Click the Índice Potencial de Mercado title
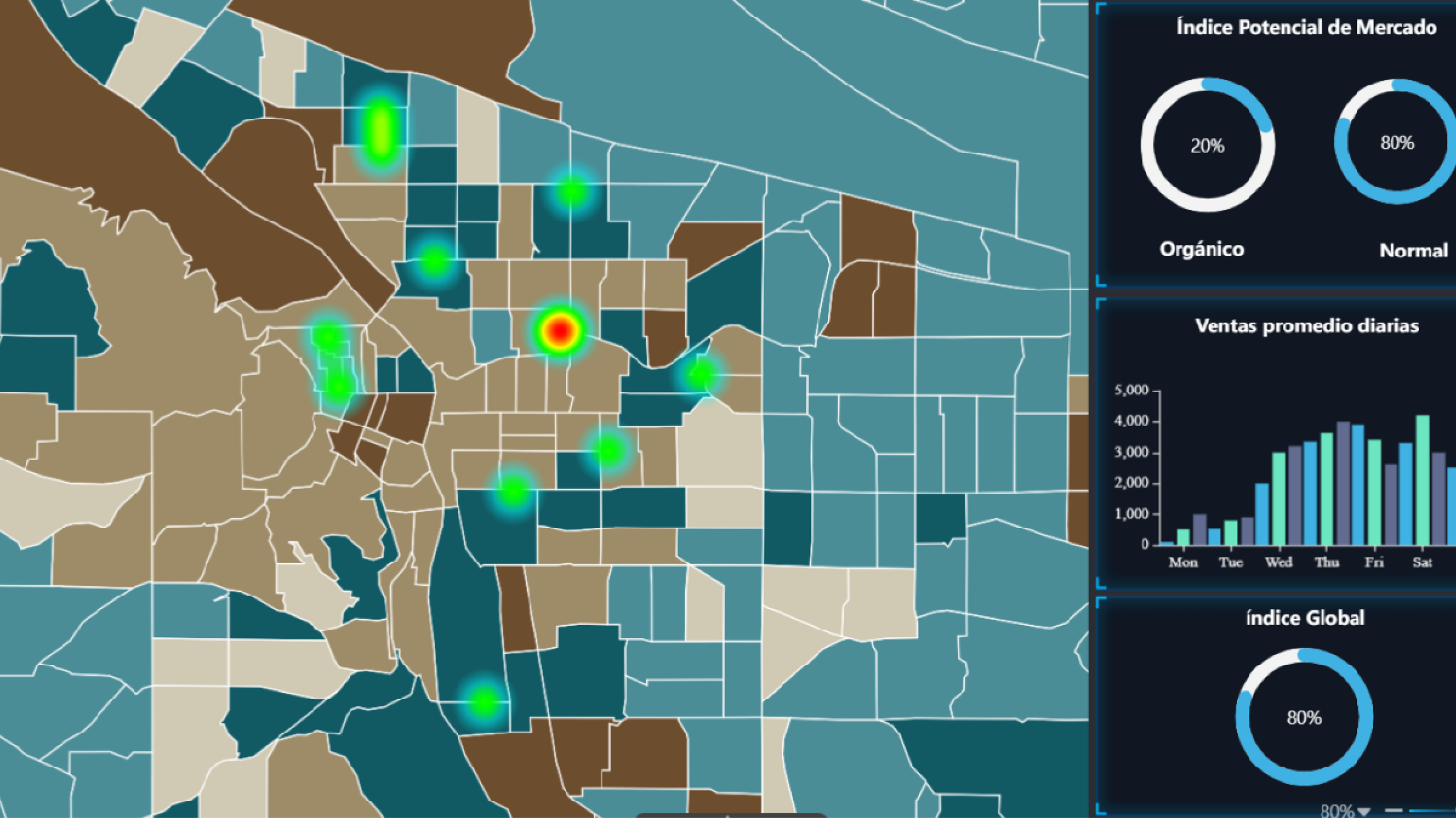1456x819 pixels. click(x=1306, y=27)
